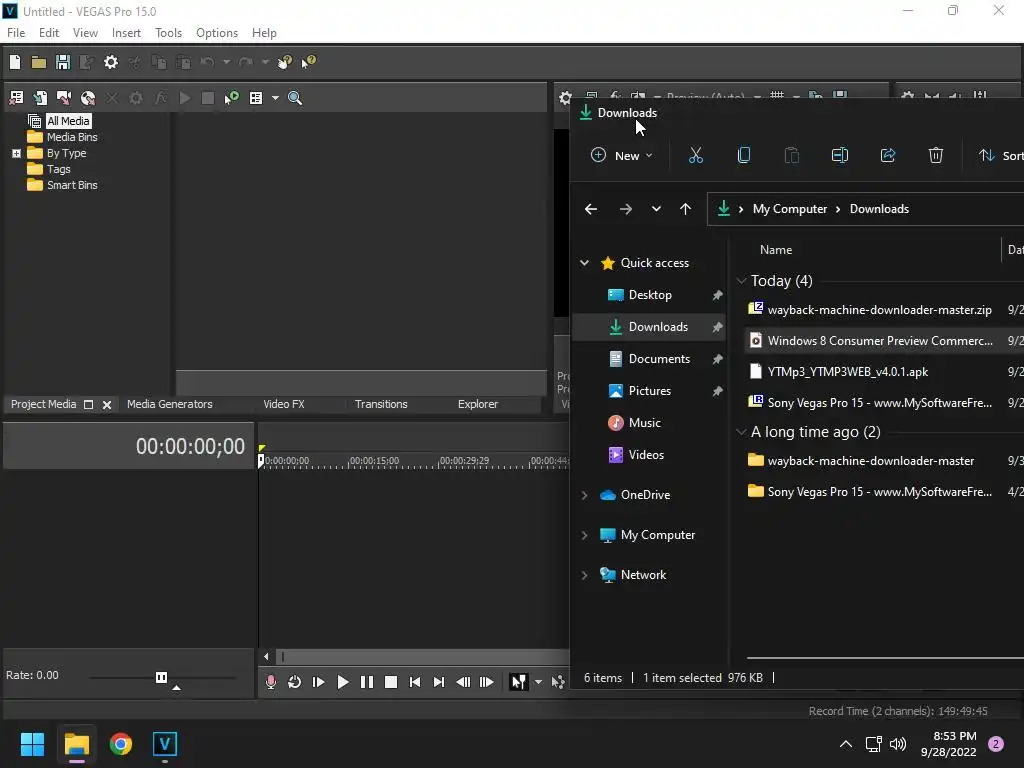Select the Smart Bins folder
The image size is (1024, 768).
coord(72,185)
